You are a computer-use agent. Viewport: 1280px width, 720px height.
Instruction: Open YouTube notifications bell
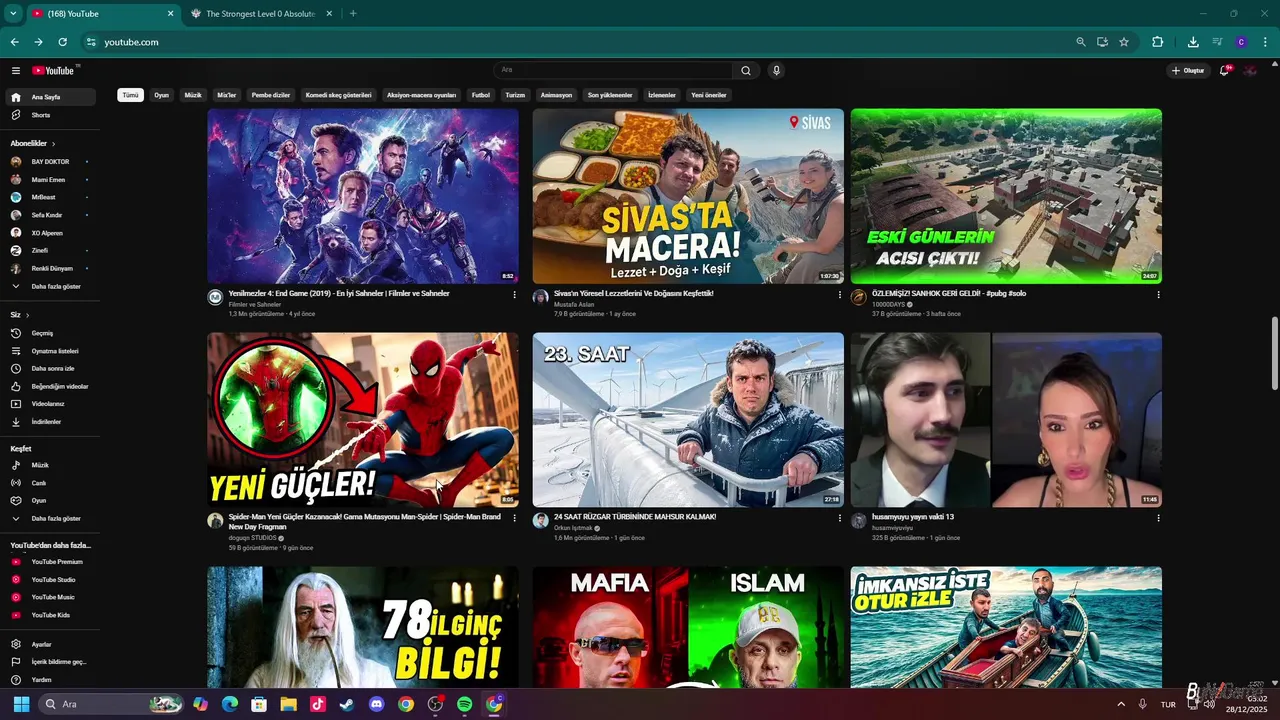coord(1225,70)
